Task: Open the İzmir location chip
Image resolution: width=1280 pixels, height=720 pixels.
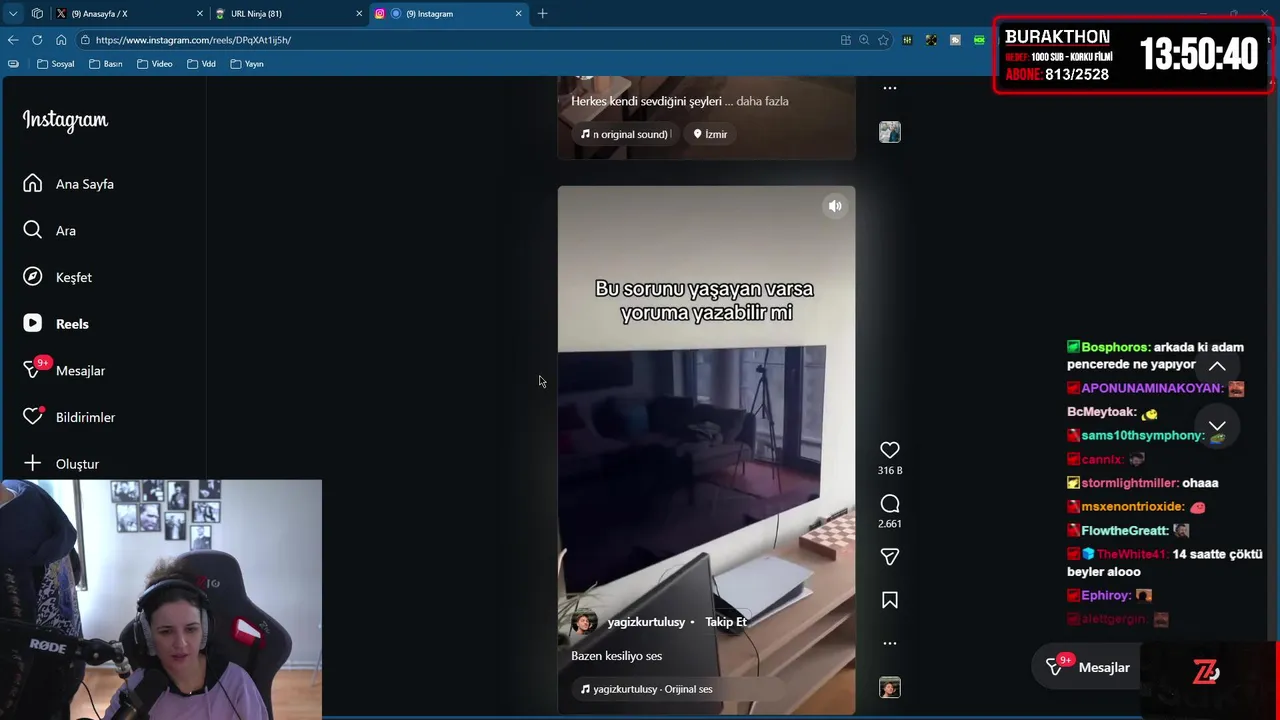Action: click(711, 134)
